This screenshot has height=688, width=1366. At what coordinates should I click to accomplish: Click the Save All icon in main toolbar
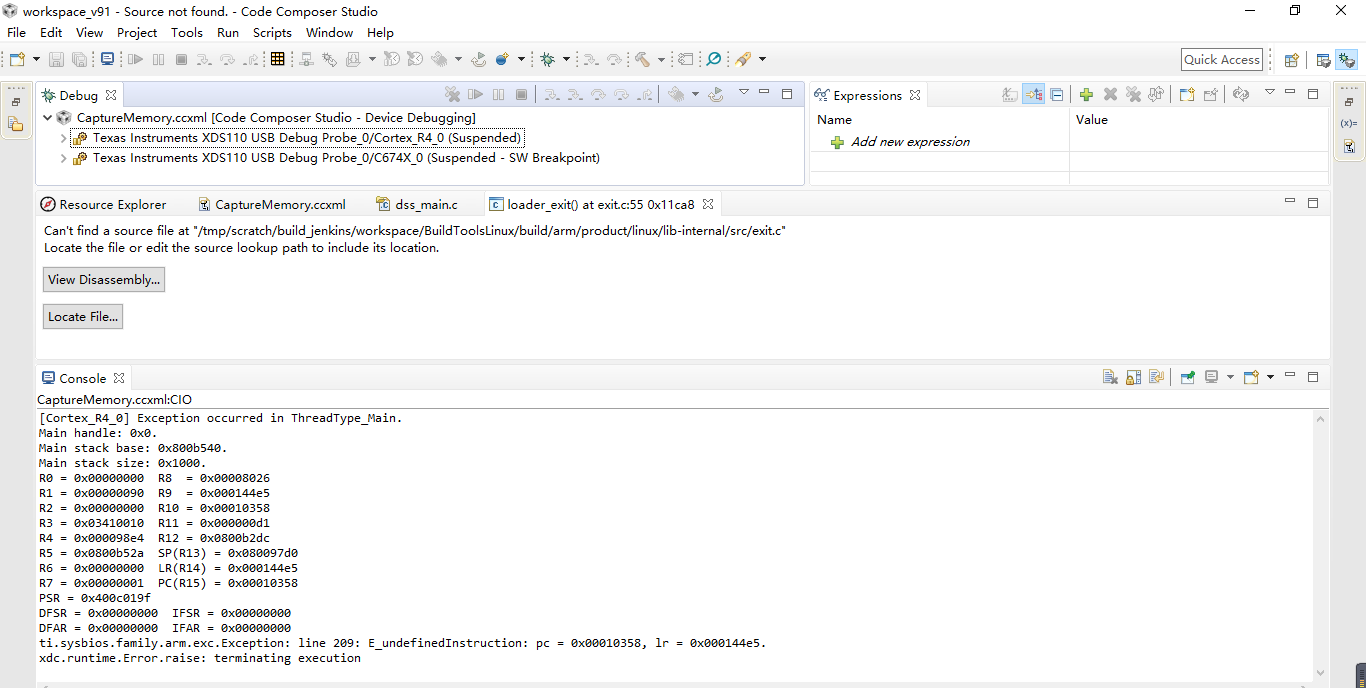point(79,59)
